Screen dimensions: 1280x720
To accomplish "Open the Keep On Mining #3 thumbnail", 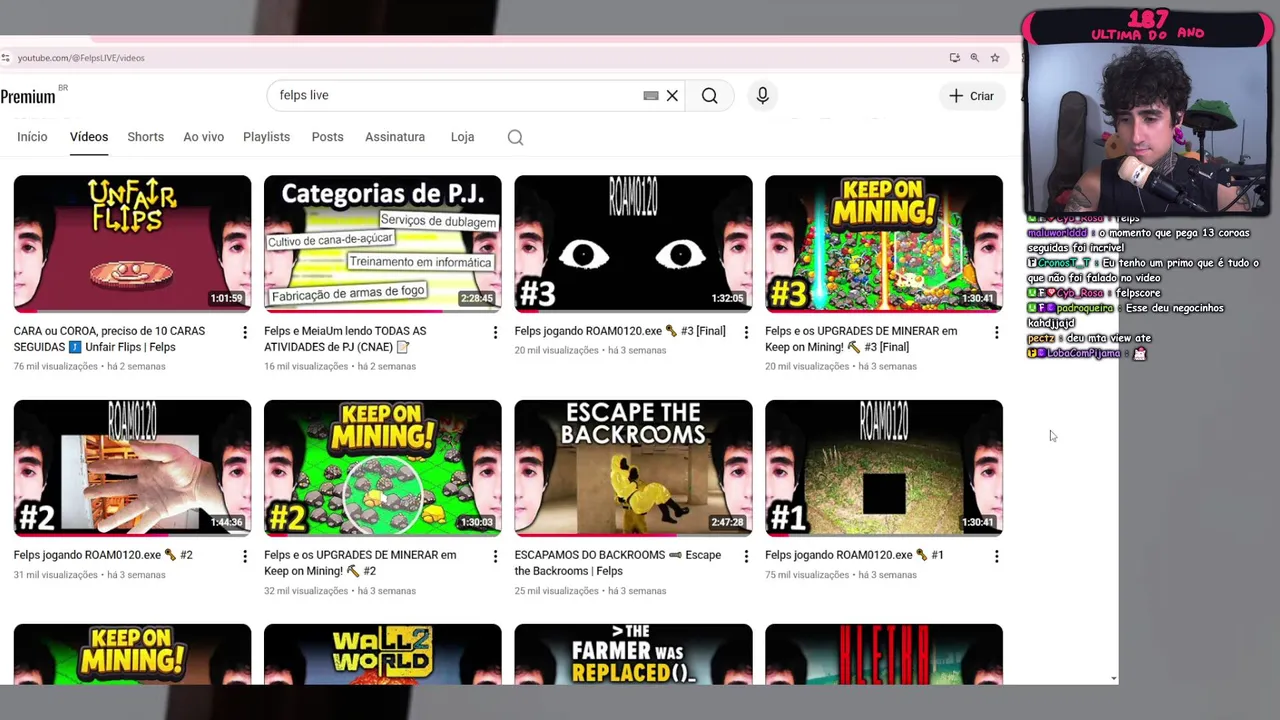I will pyautogui.click(x=884, y=243).
